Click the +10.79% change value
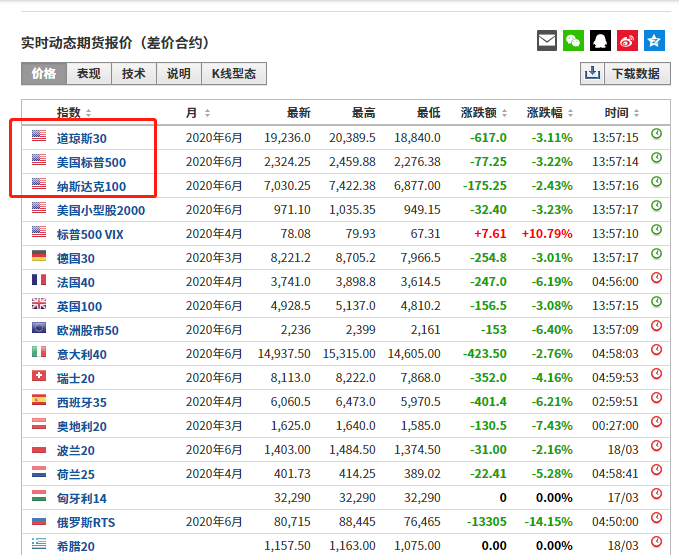679x555 pixels. (547, 234)
